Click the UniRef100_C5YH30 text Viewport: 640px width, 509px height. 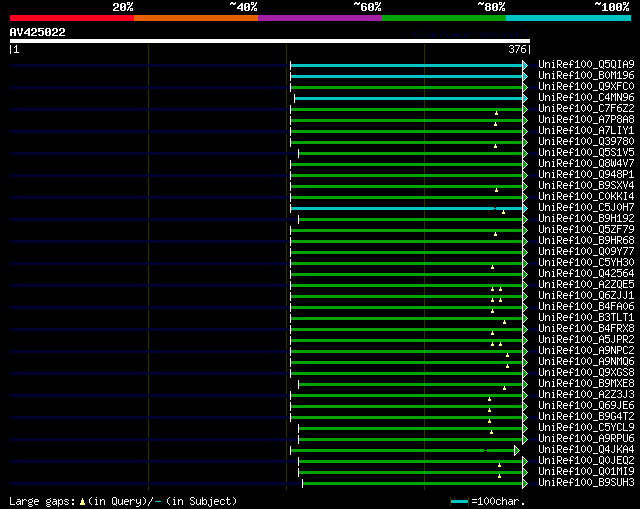586,263
